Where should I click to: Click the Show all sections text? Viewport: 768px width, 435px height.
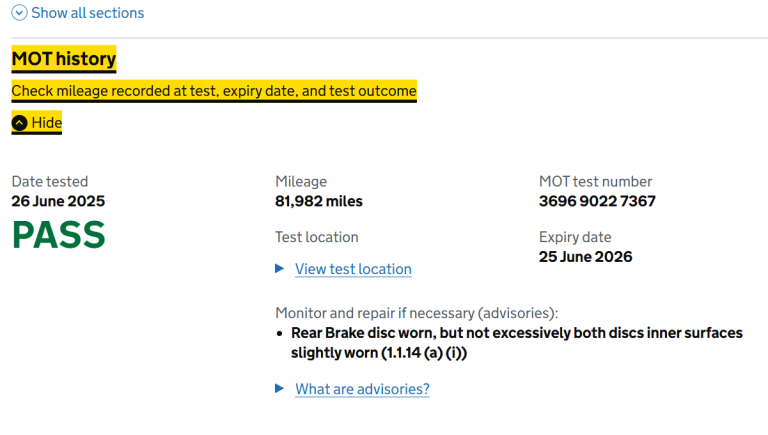tap(87, 13)
